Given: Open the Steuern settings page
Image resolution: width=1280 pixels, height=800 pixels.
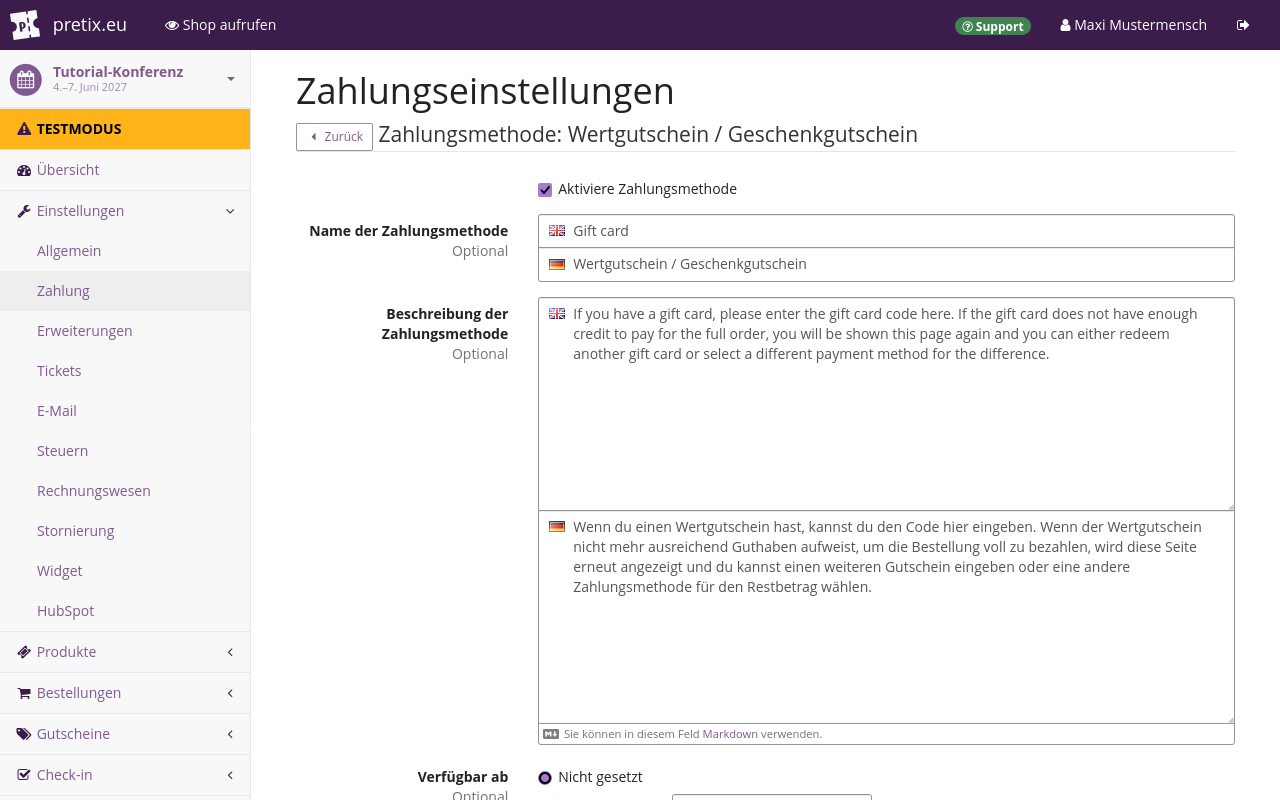Looking at the screenshot, I should pos(125,451).
